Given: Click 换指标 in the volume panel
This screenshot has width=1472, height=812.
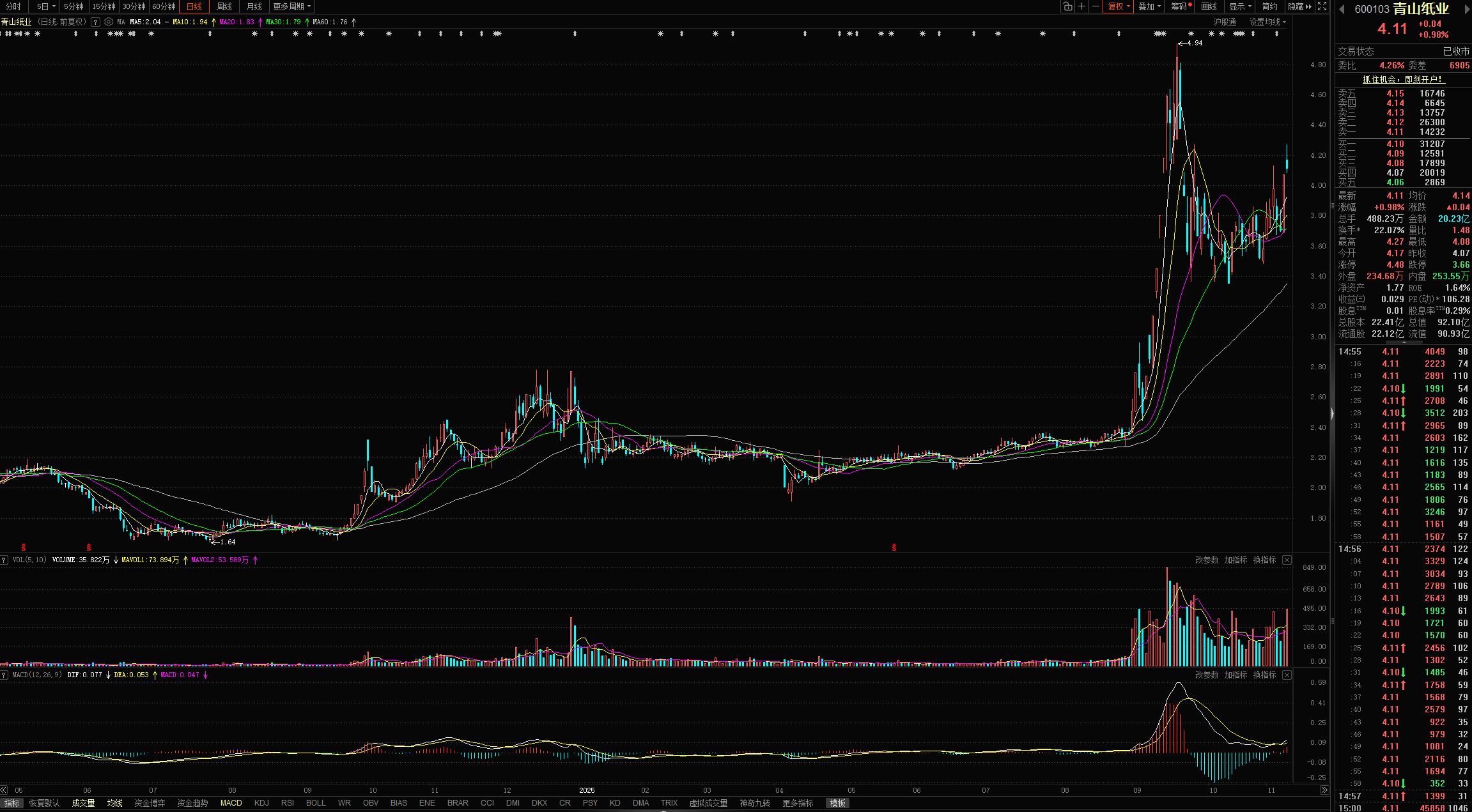Looking at the screenshot, I should [1264, 560].
